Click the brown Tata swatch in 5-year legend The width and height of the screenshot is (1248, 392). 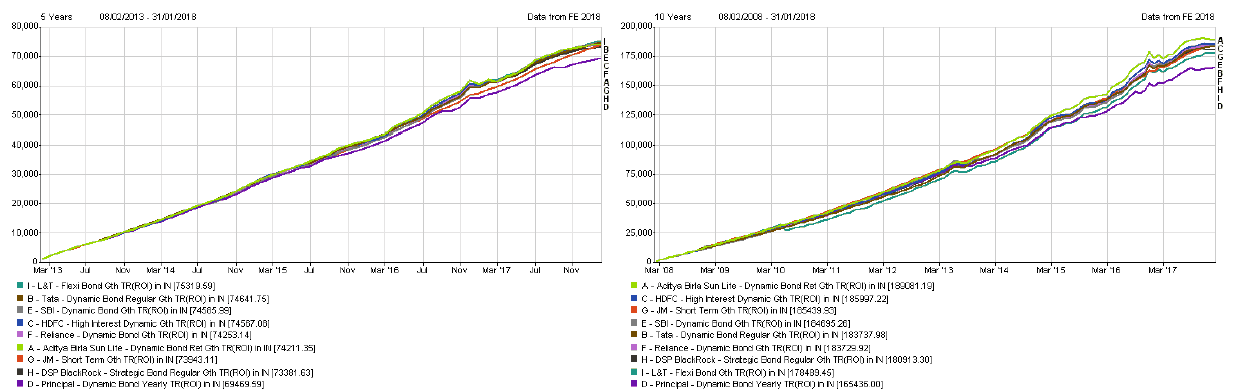pos(21,298)
